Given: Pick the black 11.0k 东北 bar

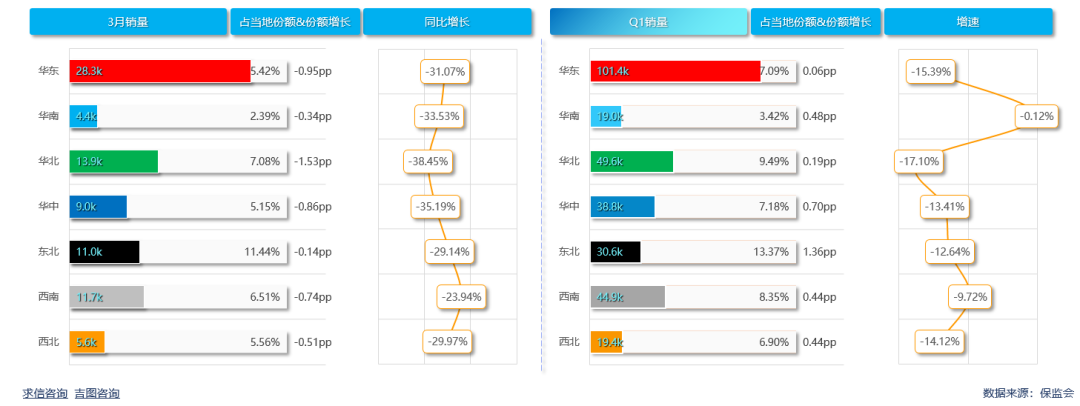Looking at the screenshot, I should coord(104,252).
